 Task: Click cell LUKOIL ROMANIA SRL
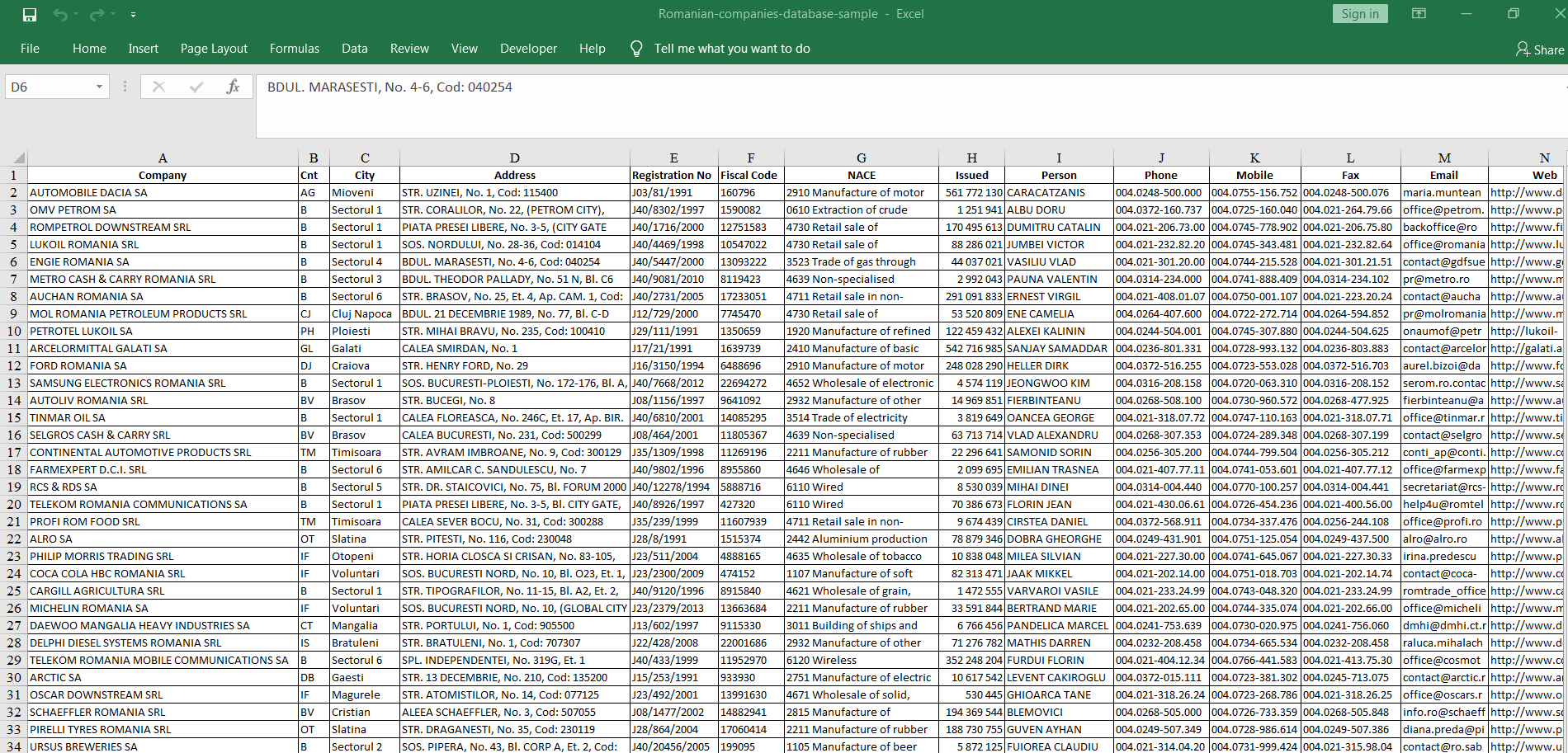pyautogui.click(x=163, y=244)
